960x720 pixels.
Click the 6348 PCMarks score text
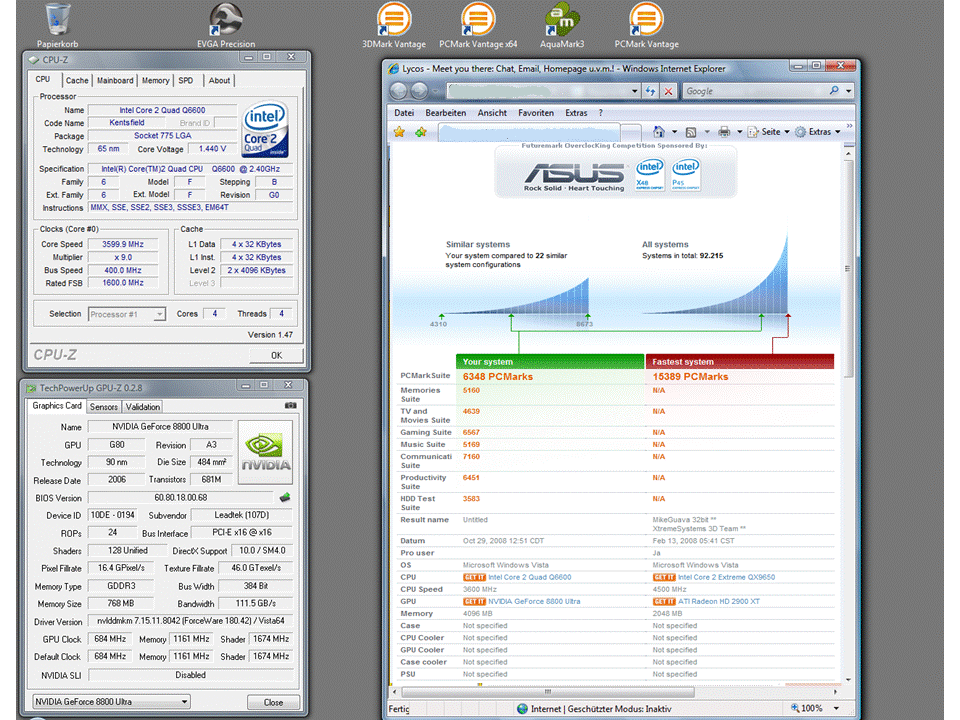pyautogui.click(x=498, y=377)
